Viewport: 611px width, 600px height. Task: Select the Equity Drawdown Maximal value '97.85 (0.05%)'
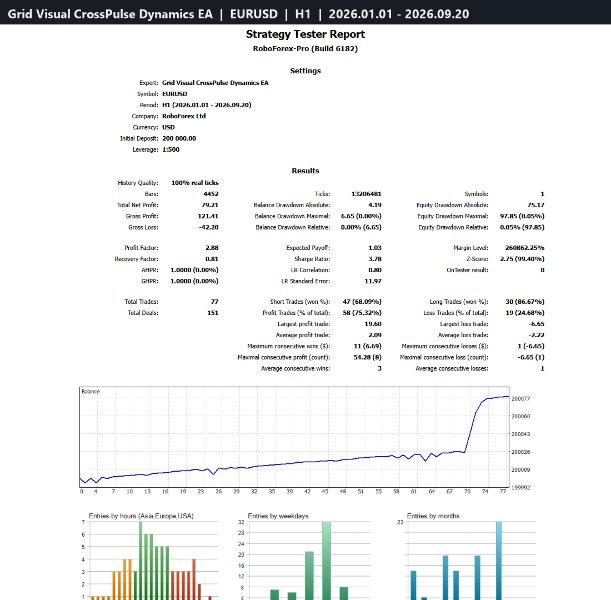point(522,216)
